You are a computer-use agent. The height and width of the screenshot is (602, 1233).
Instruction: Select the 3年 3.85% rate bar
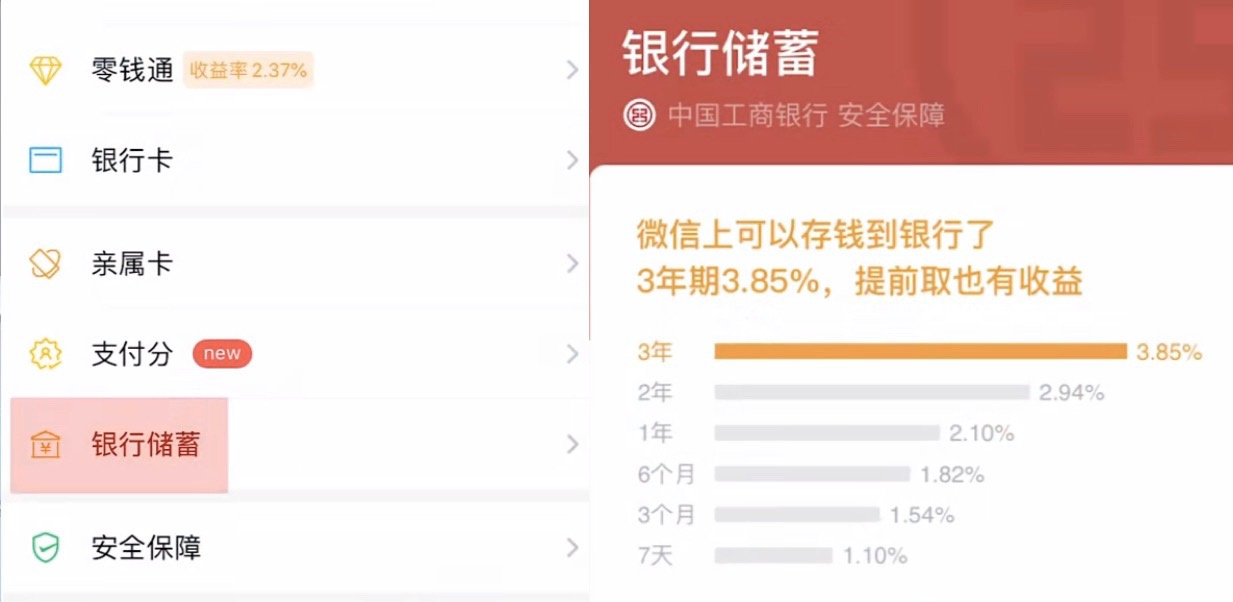coord(920,352)
